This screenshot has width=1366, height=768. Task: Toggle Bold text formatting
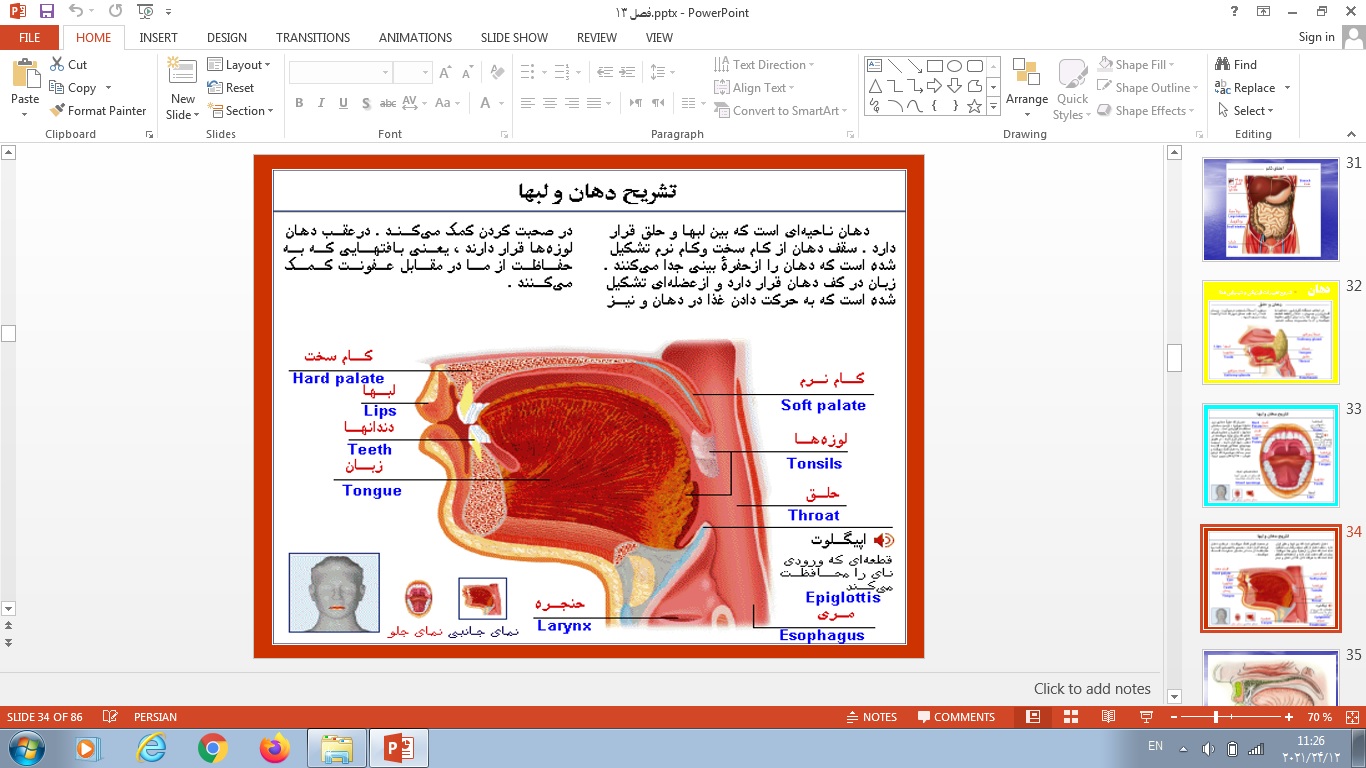tap(299, 103)
